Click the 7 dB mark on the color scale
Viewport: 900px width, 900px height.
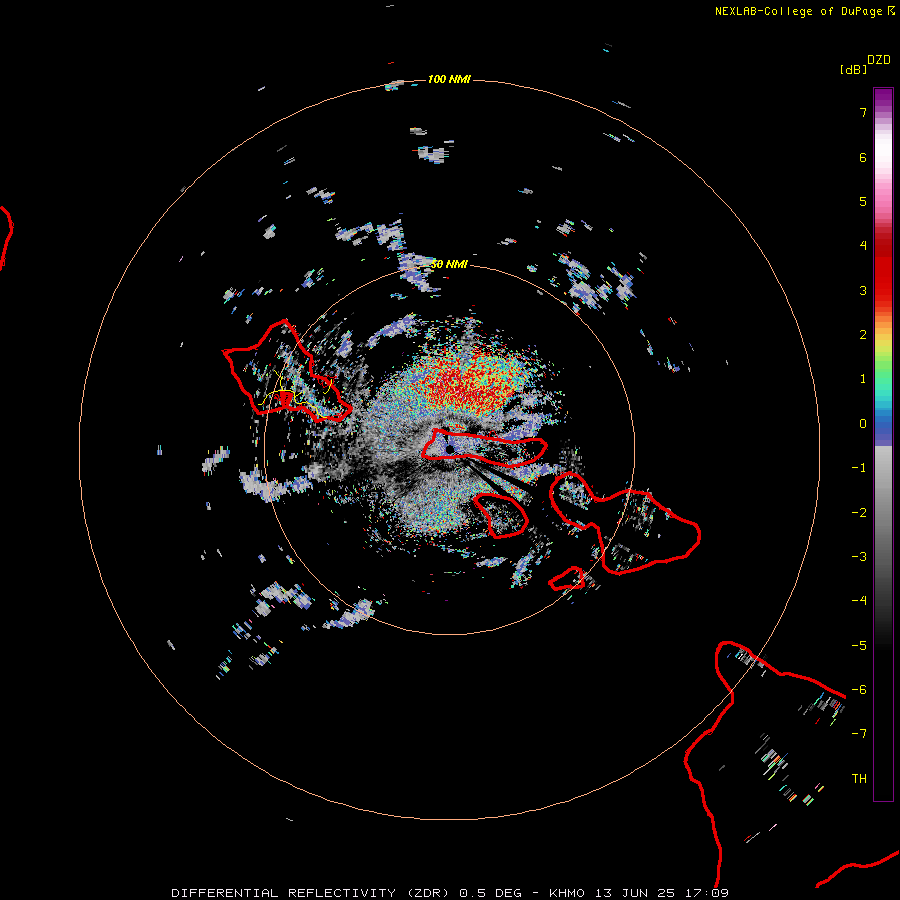(863, 112)
